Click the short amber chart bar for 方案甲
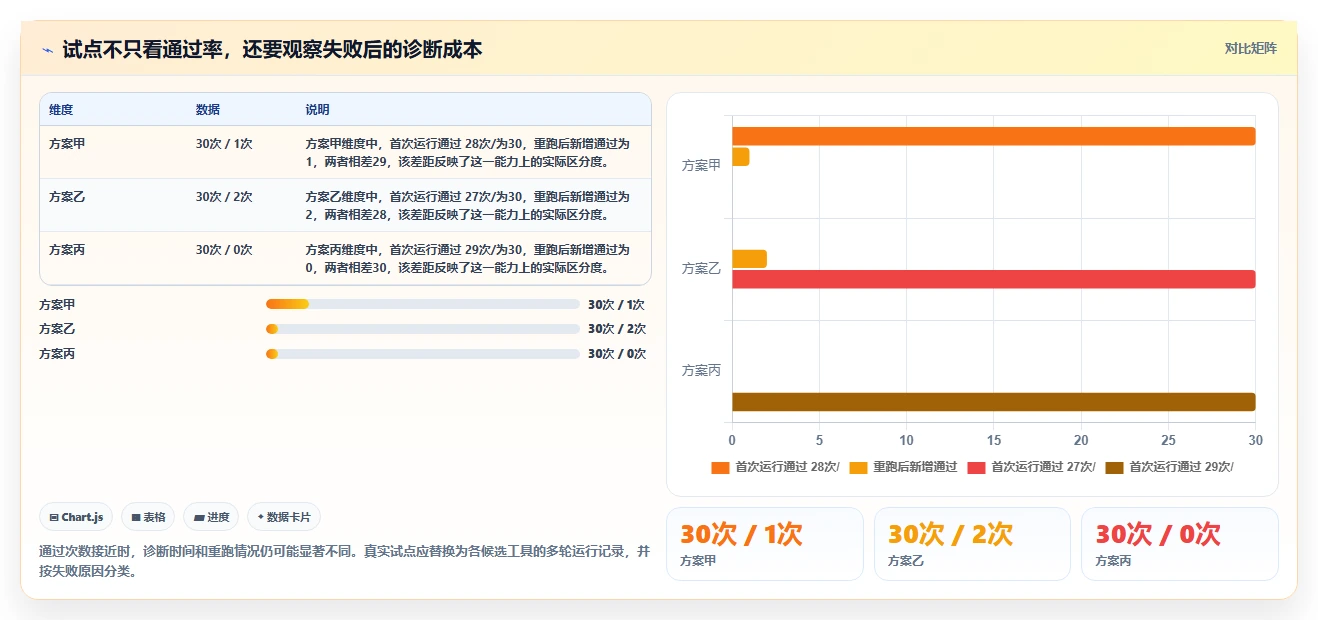 tap(740, 157)
